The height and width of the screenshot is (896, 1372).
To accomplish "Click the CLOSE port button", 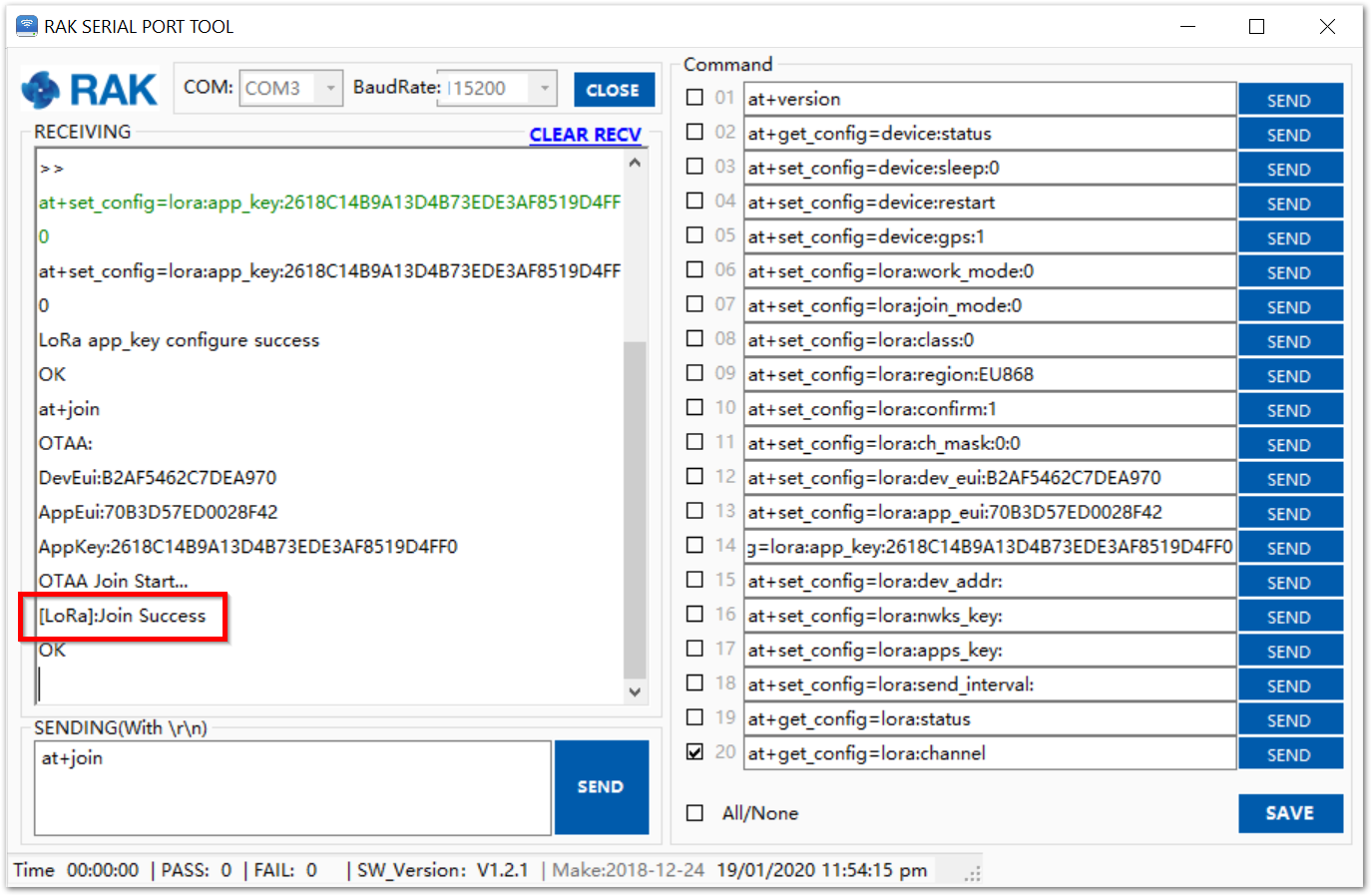I will 614,90.
